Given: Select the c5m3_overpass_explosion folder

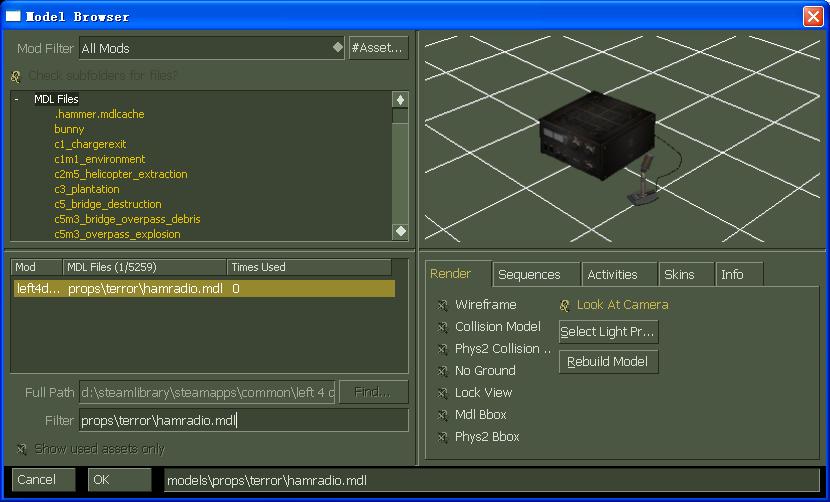Looking at the screenshot, I should [117, 234].
